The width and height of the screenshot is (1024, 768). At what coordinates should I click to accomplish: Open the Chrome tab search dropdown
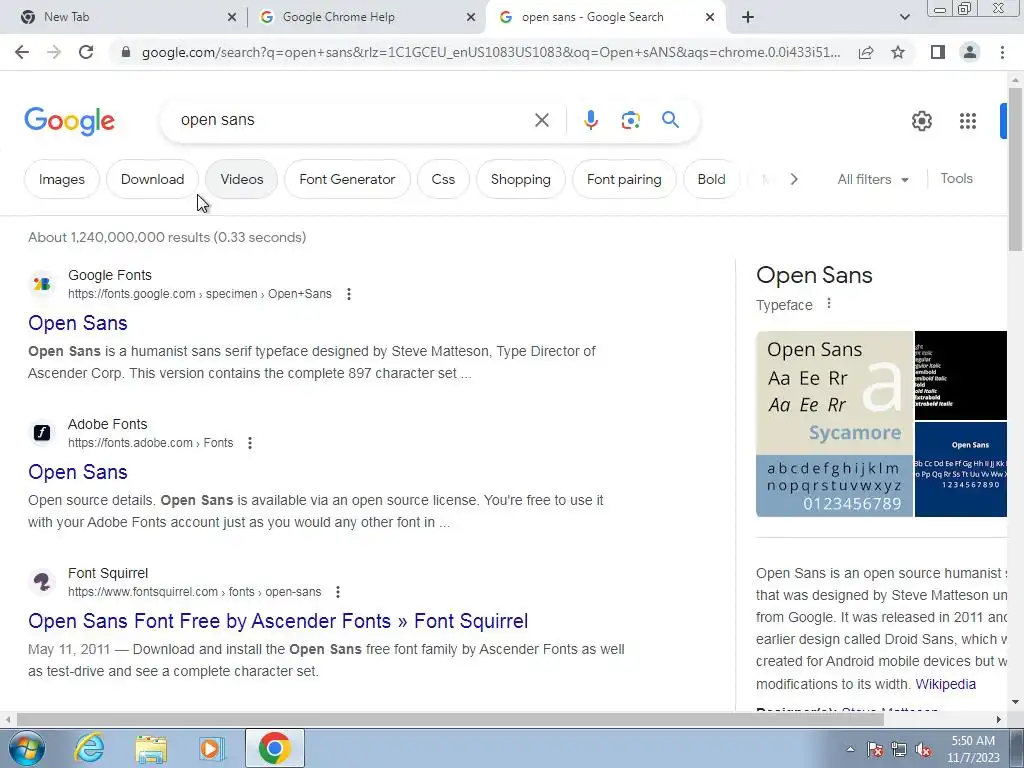904,18
